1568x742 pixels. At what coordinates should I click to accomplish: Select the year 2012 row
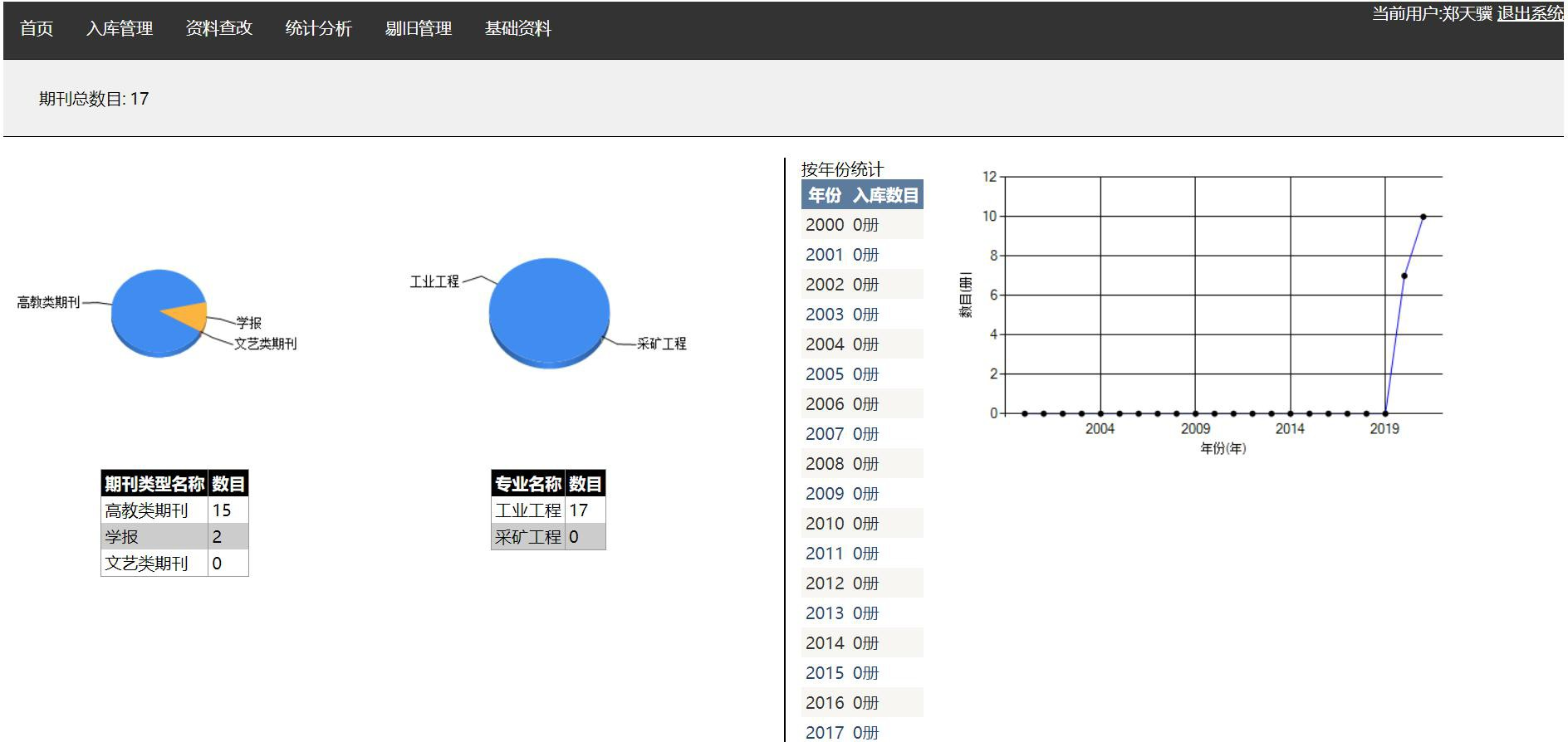(862, 583)
